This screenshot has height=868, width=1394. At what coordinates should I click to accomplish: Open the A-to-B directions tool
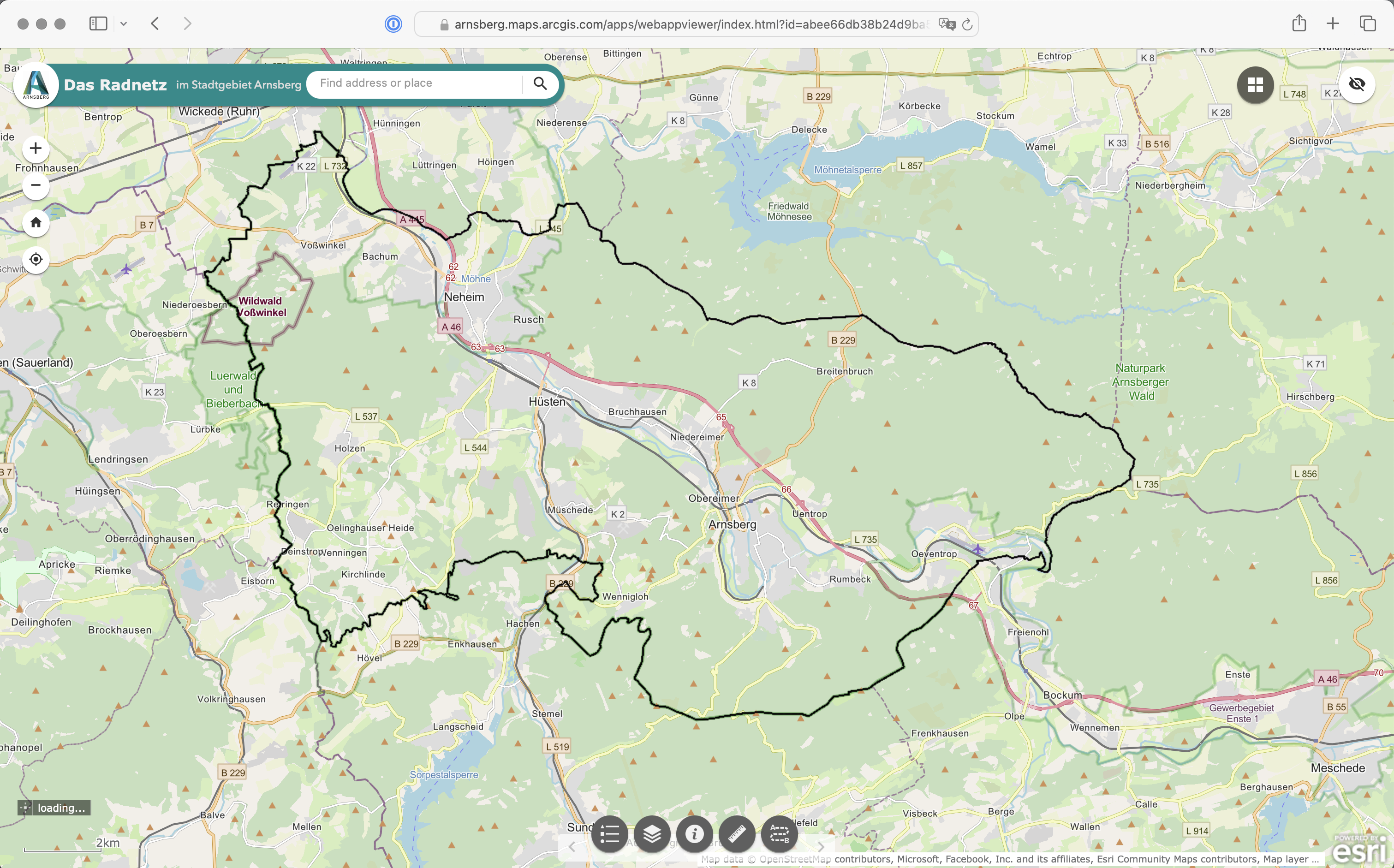point(779,833)
